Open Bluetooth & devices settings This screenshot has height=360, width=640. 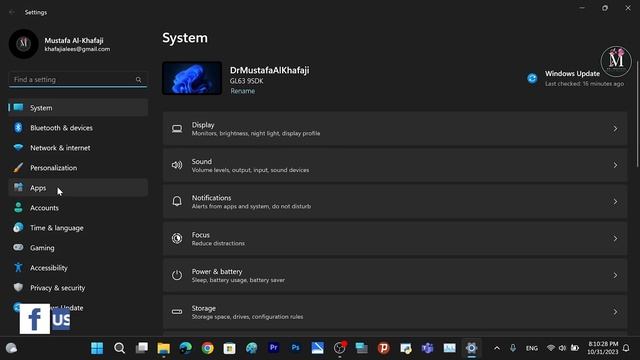coord(78,128)
